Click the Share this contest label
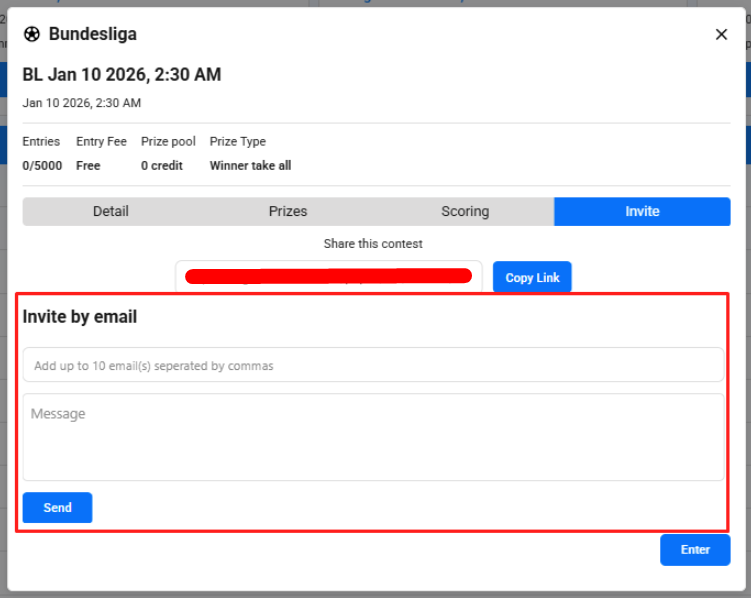This screenshot has height=598, width=751. [373, 244]
